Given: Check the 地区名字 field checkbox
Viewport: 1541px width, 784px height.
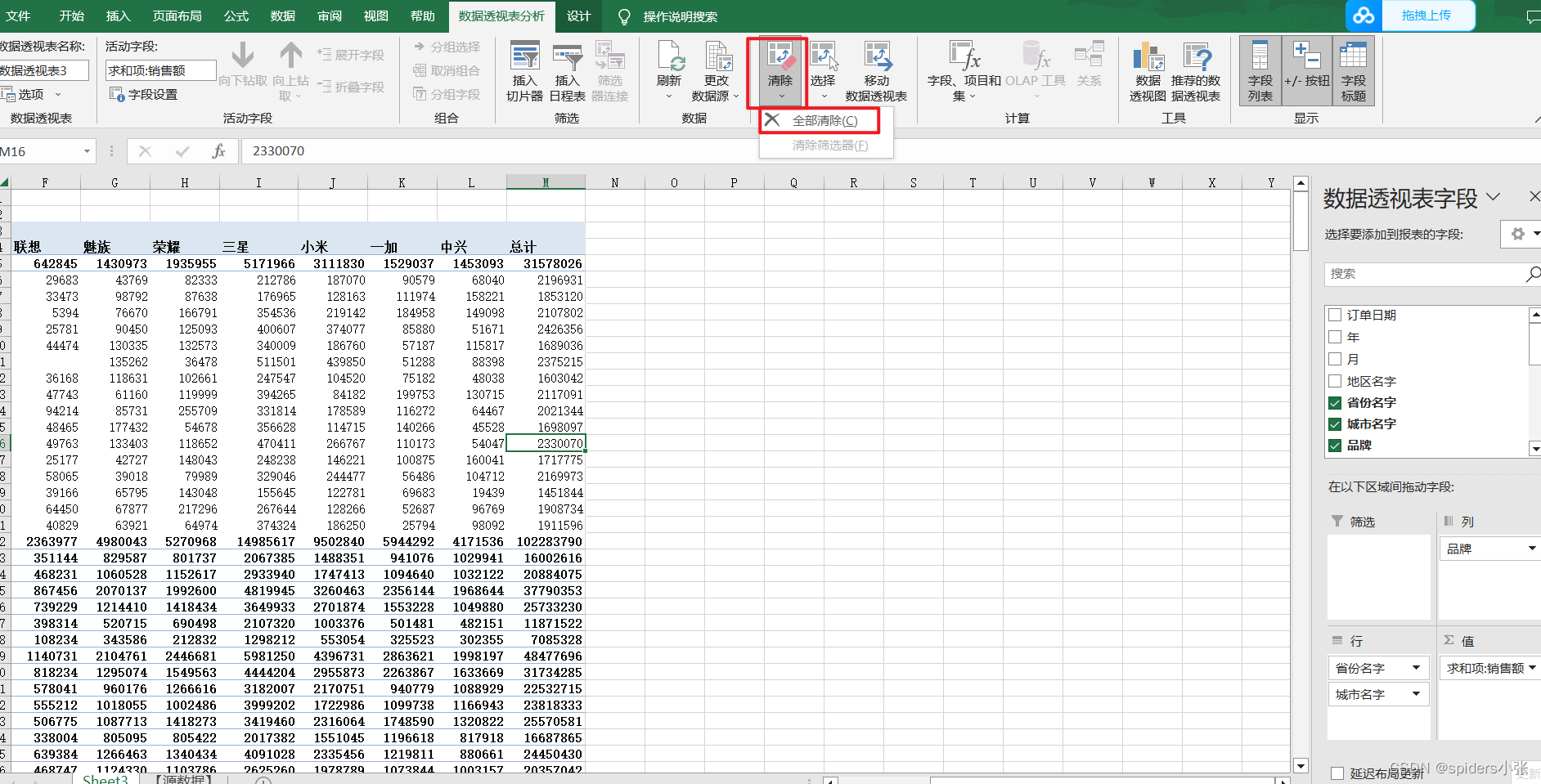Looking at the screenshot, I should 1335,381.
